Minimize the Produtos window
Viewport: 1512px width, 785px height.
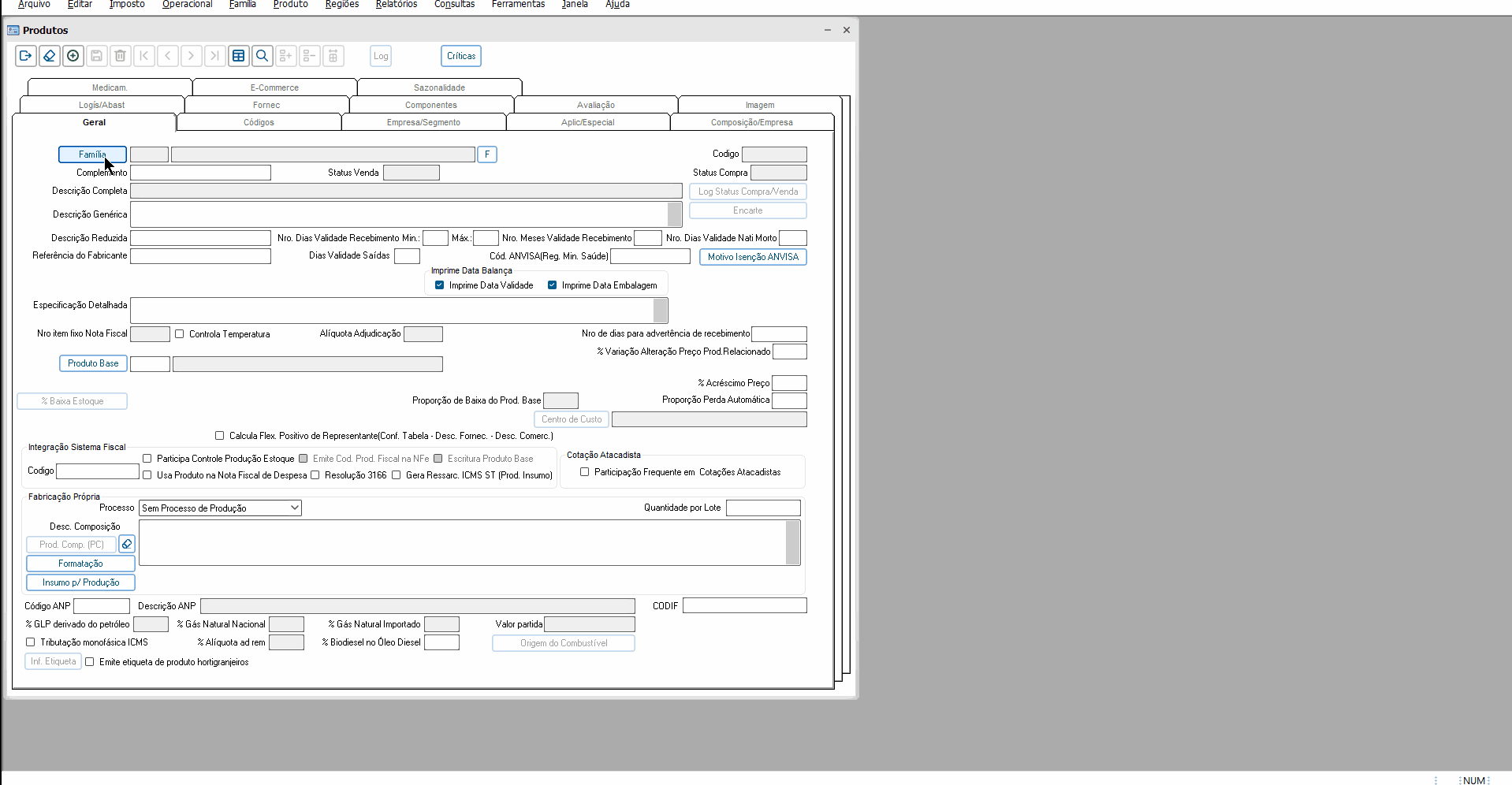tap(828, 30)
